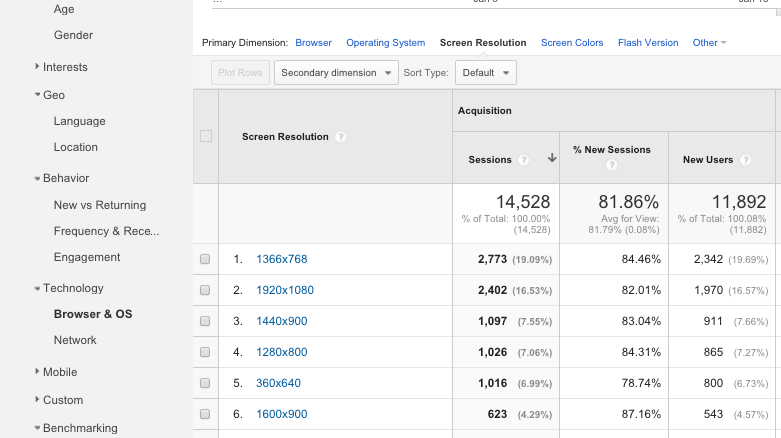Select Screen Resolution primary dimension

pos(483,43)
